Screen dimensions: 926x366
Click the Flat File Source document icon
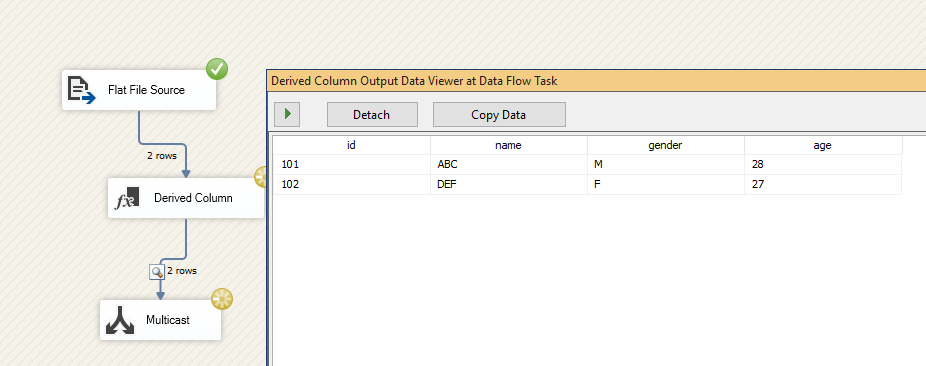point(81,90)
